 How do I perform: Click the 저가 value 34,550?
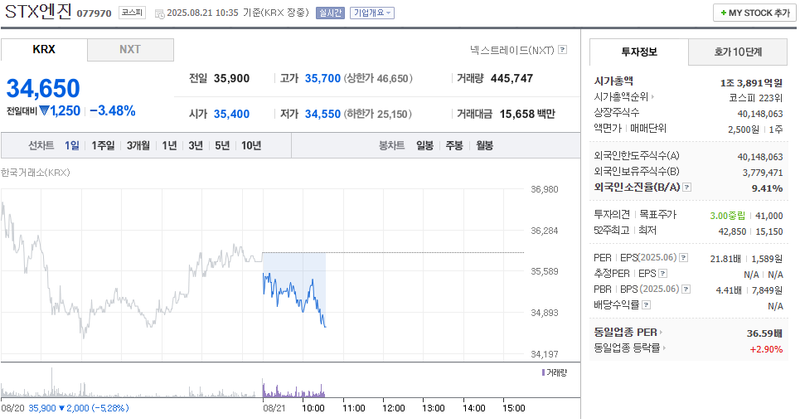point(322,114)
